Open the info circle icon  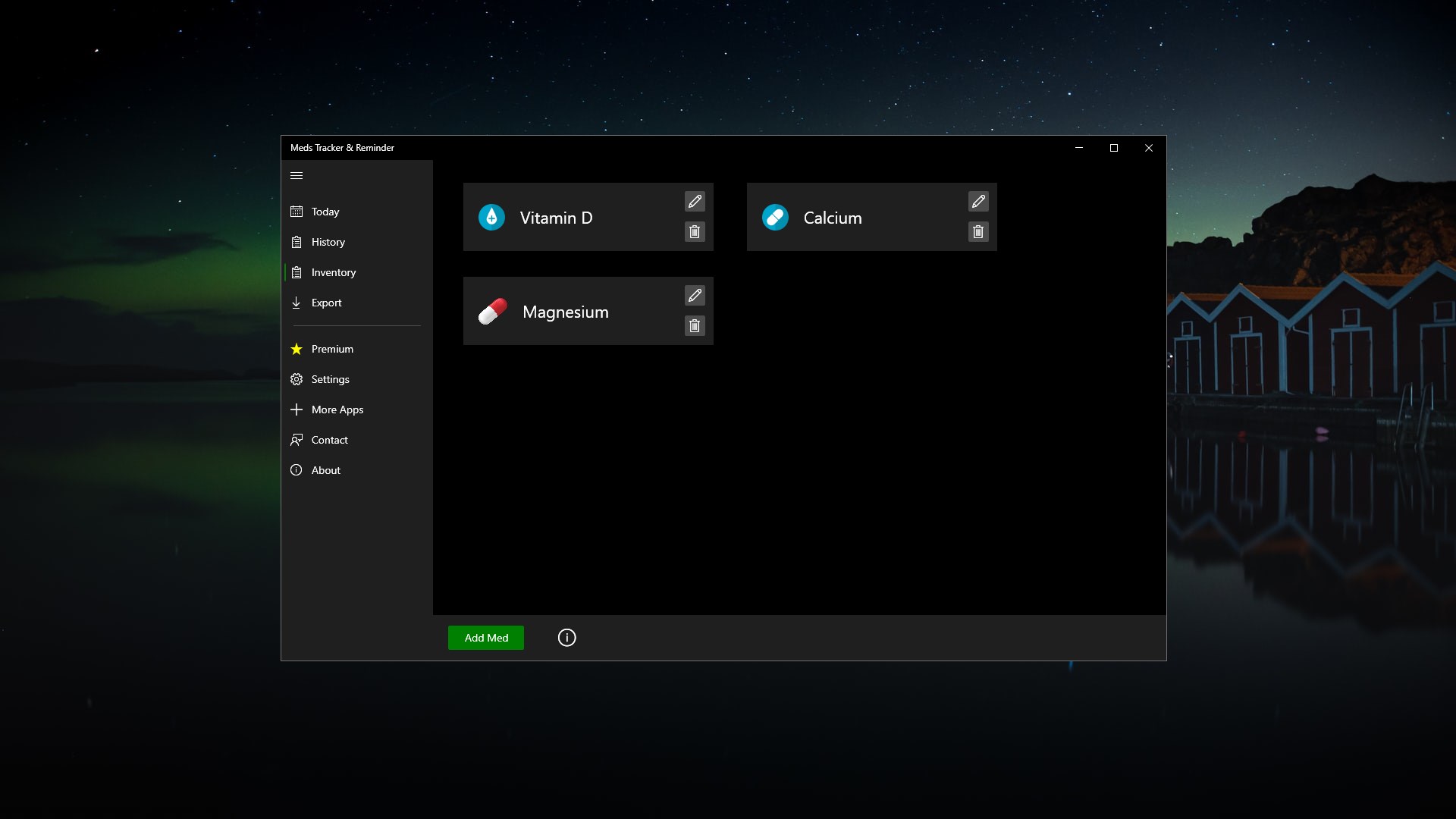click(x=566, y=638)
